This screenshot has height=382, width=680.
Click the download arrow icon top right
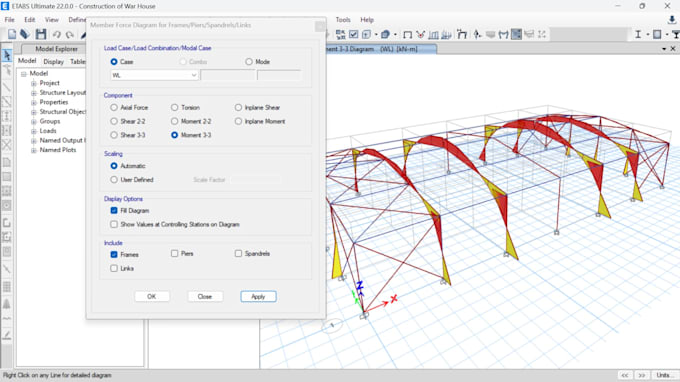point(672,20)
